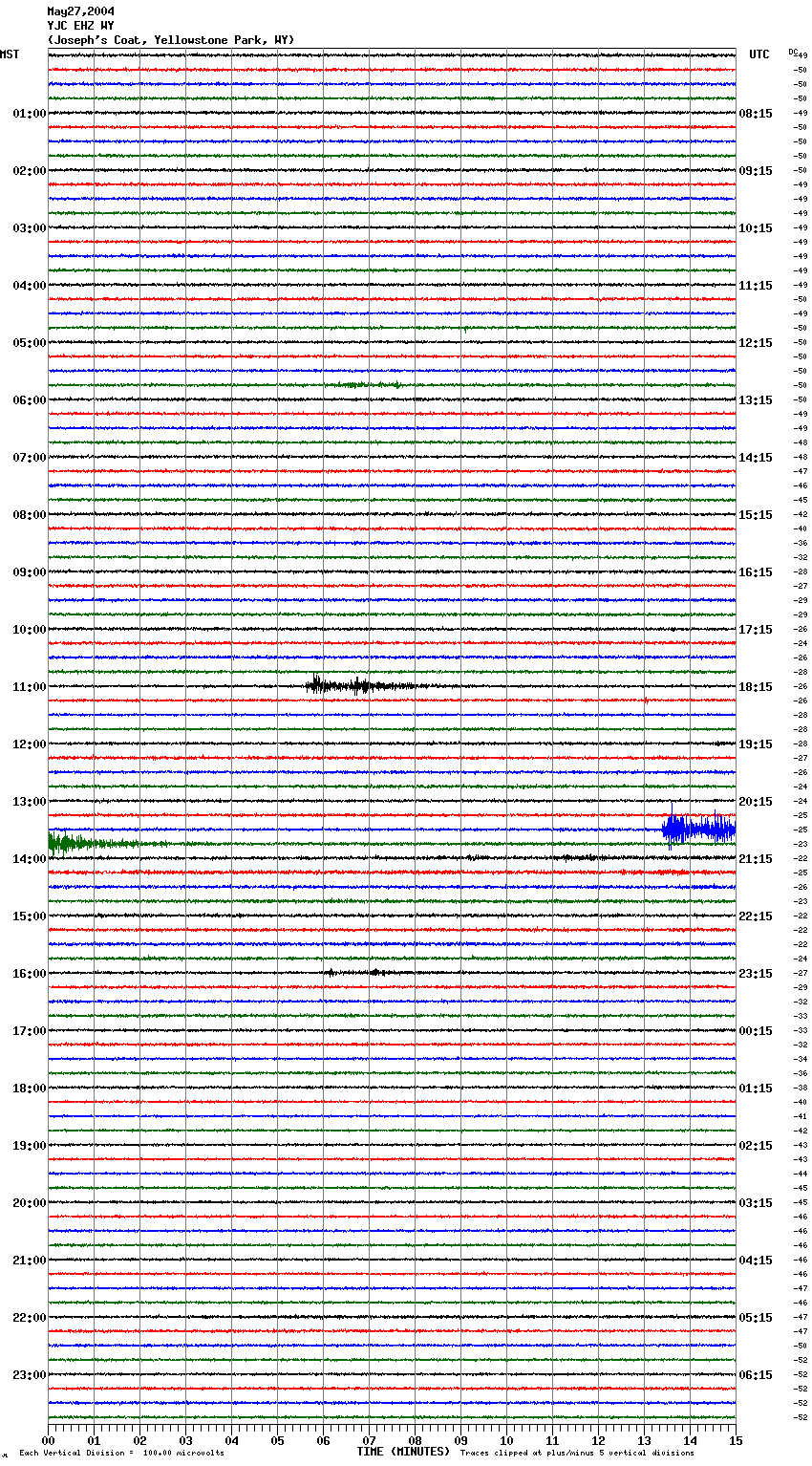Image resolution: width=812 pixels, height=1466 pixels.
Task: Select the 07:00 MST time label
Action: pyautogui.click(x=30, y=458)
